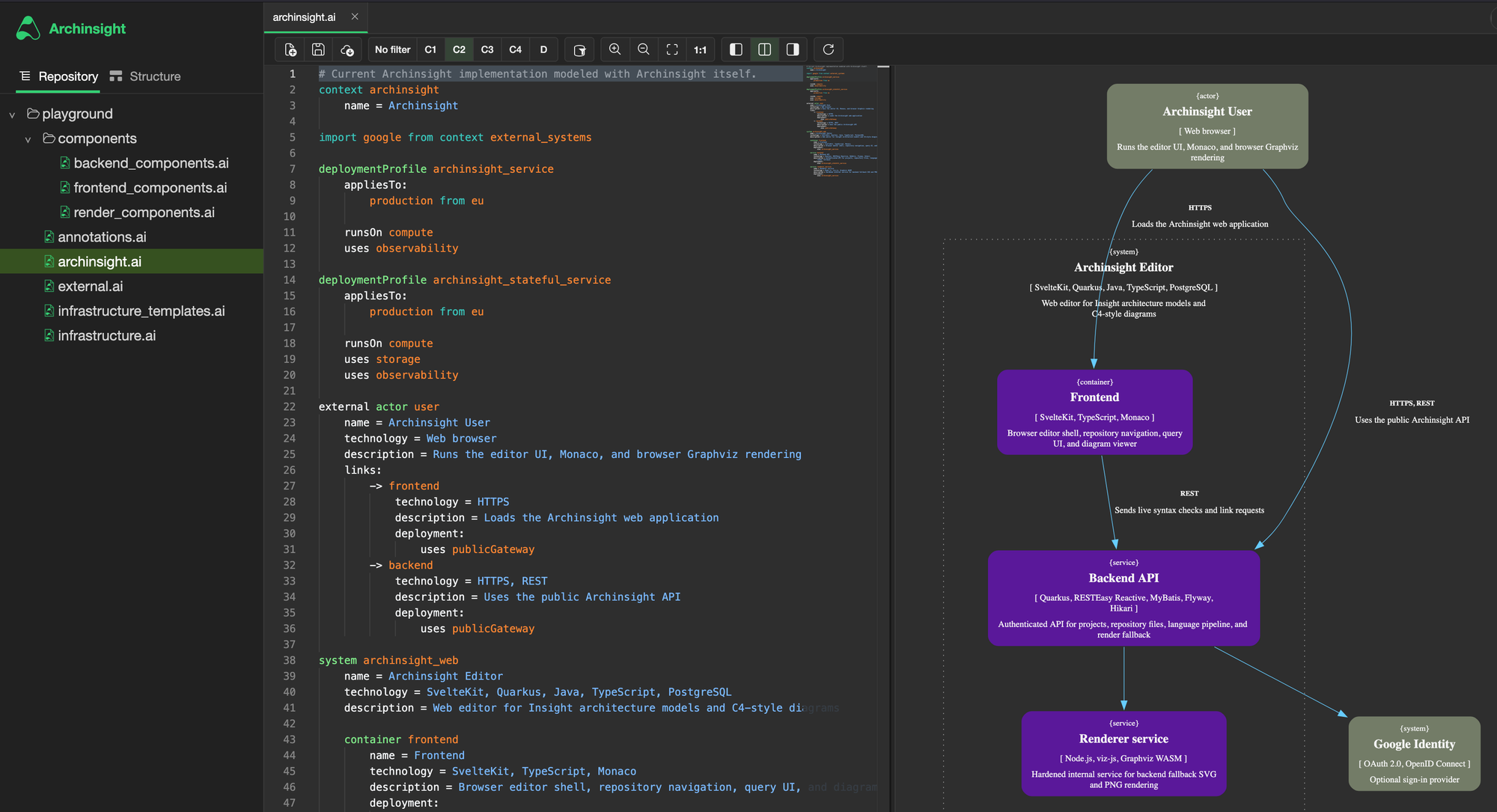This screenshot has height=812, width=1497.
Task: Click the code minimap in the editor
Action: (841, 121)
